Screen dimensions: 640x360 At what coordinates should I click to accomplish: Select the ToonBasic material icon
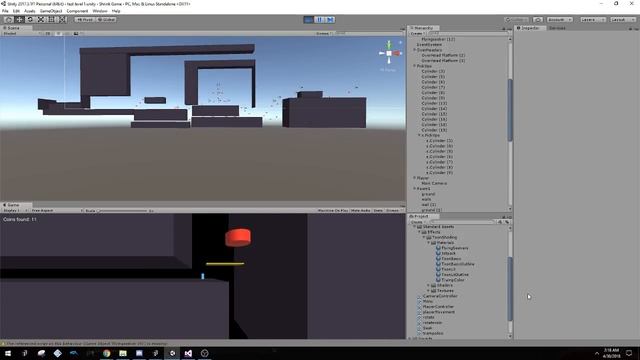[x=438, y=259]
